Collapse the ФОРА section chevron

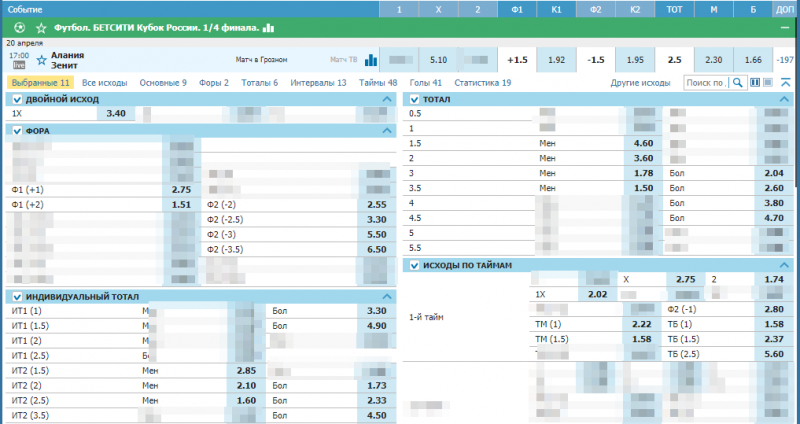[388, 131]
